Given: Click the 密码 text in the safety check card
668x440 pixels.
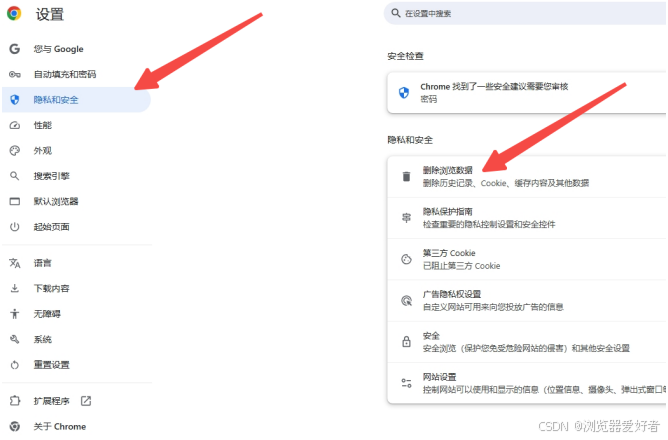Looking at the screenshot, I should (x=429, y=99).
